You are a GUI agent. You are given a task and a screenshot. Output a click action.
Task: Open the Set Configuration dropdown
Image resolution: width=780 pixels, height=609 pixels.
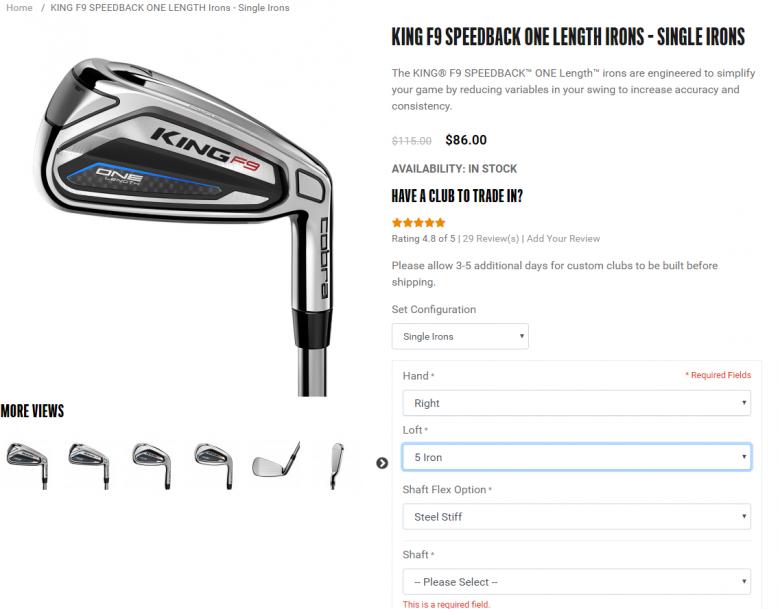pos(460,336)
